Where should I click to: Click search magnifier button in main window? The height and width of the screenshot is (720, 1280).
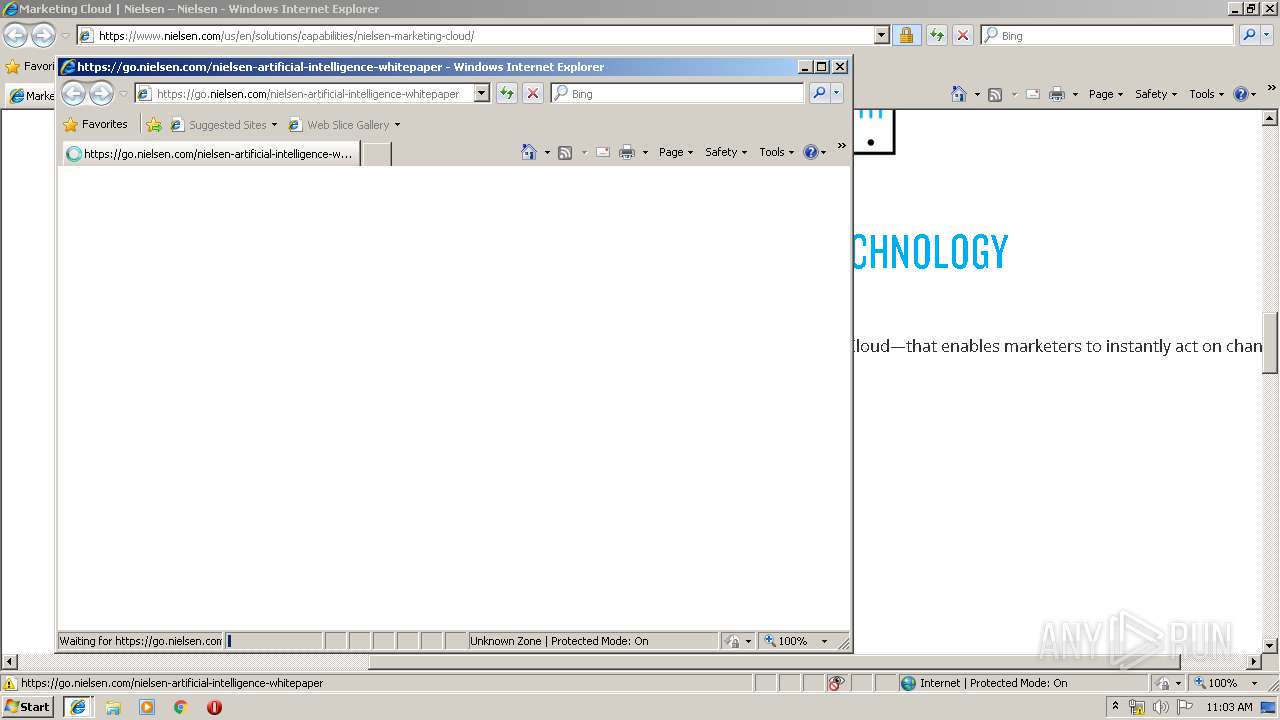click(x=1249, y=35)
